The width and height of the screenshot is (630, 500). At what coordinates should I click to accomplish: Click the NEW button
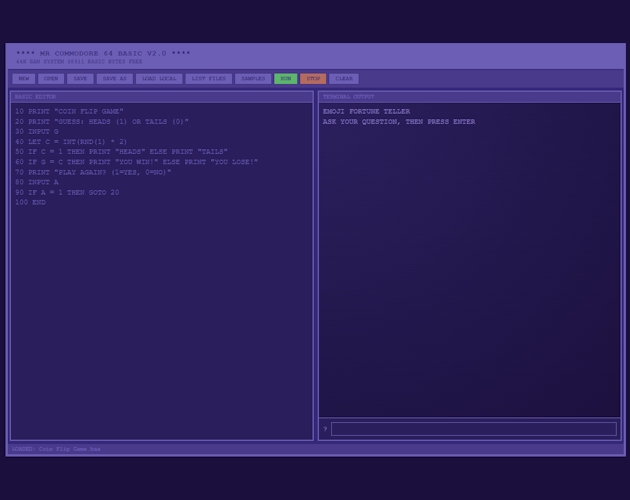click(24, 78)
